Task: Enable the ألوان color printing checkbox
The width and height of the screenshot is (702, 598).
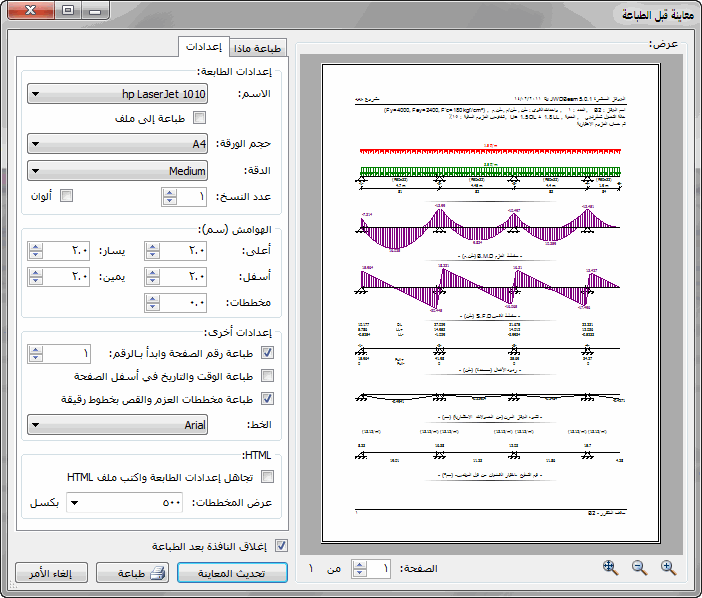Action: click(x=67, y=196)
